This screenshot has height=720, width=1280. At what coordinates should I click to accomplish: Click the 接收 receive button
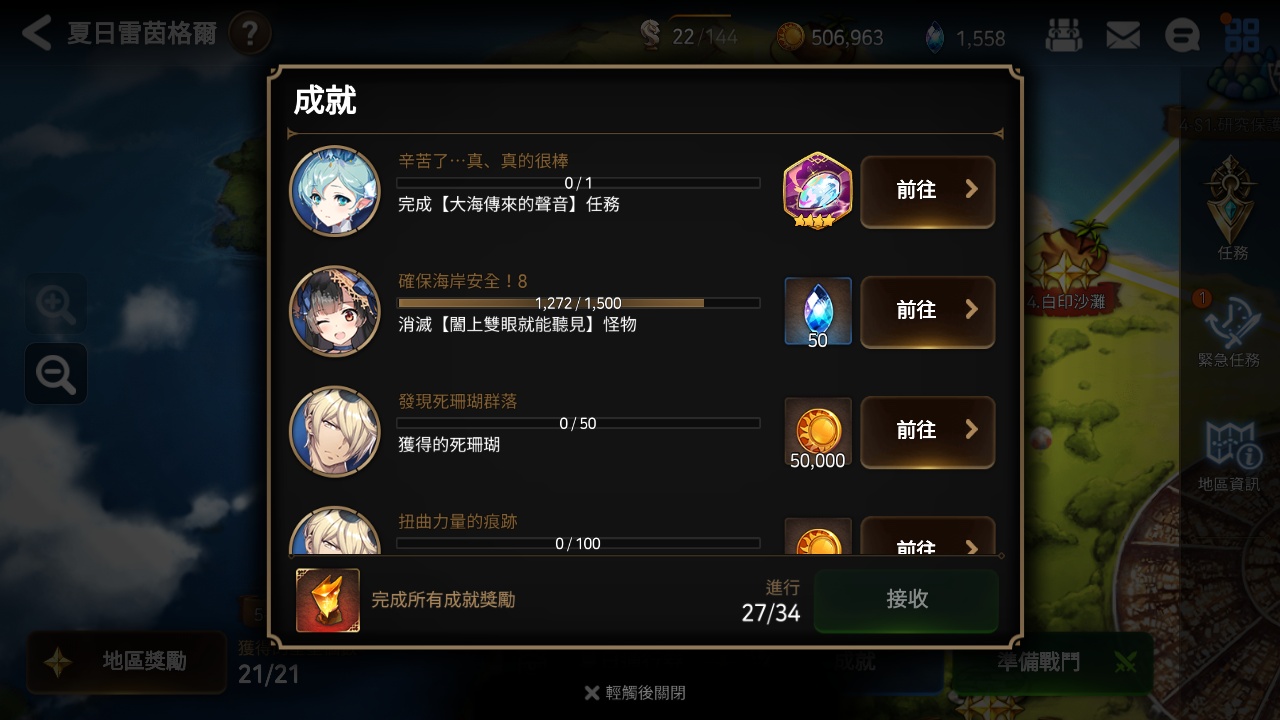[906, 600]
